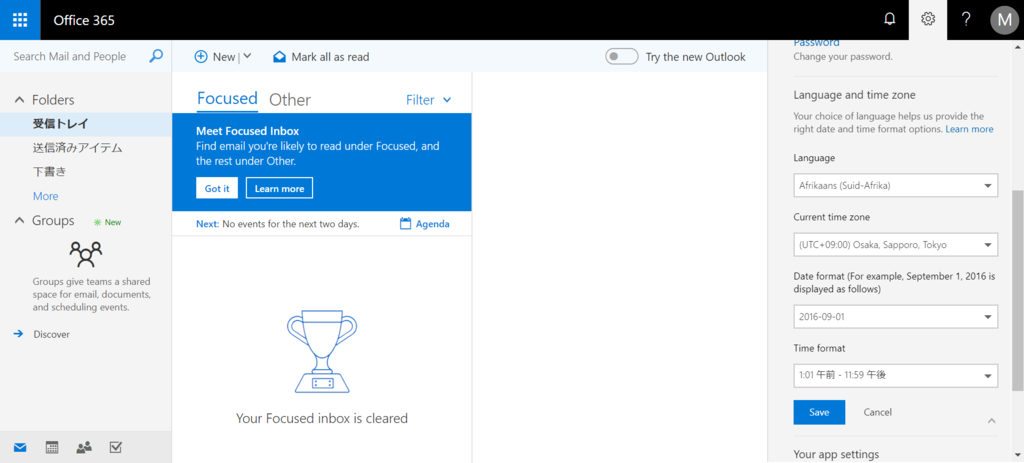Viewport: 1024px width, 463px height.
Task: Open the Calendar module icon
Action: (52, 447)
